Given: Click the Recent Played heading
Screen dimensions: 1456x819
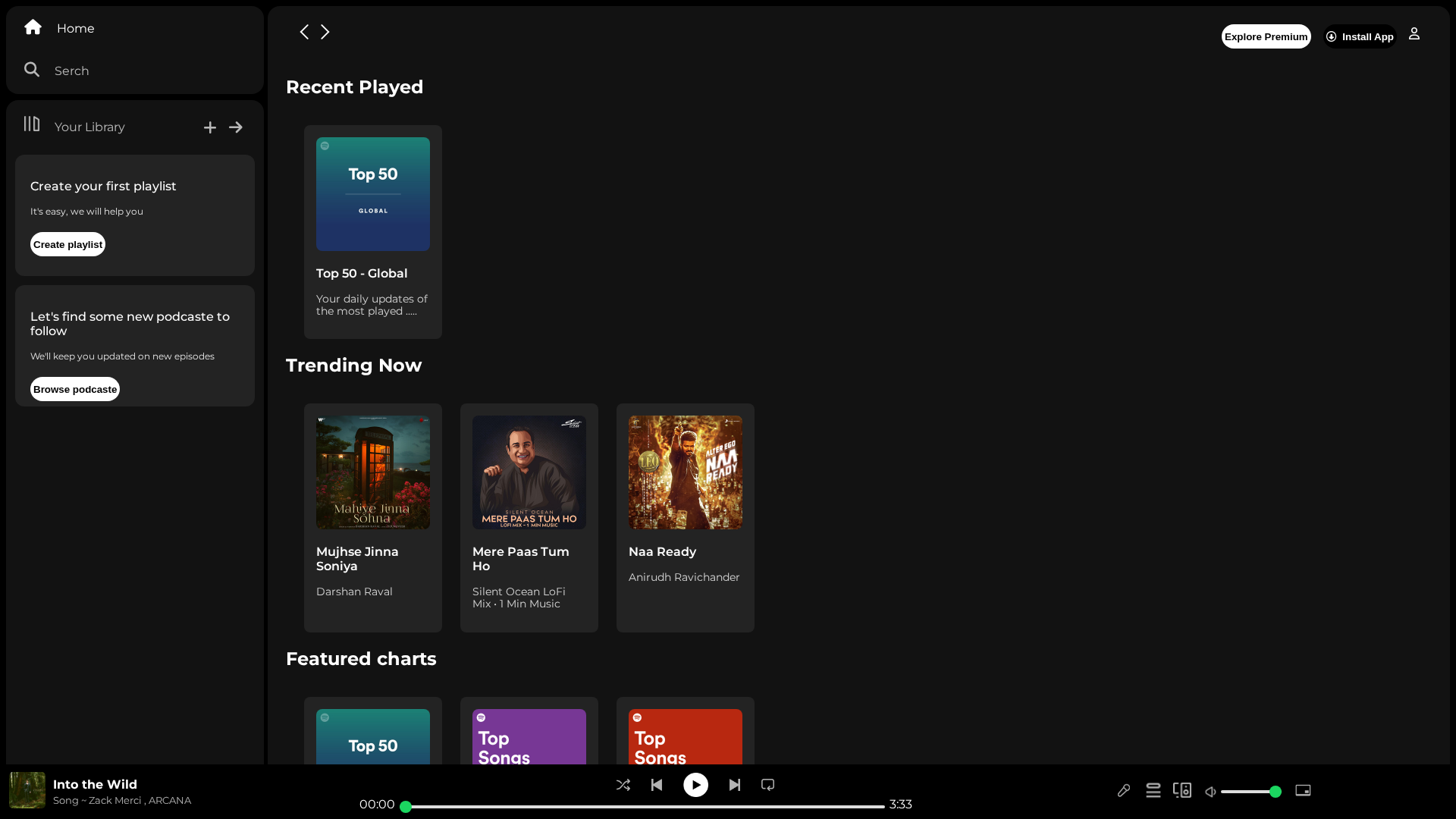Looking at the screenshot, I should point(354,87).
